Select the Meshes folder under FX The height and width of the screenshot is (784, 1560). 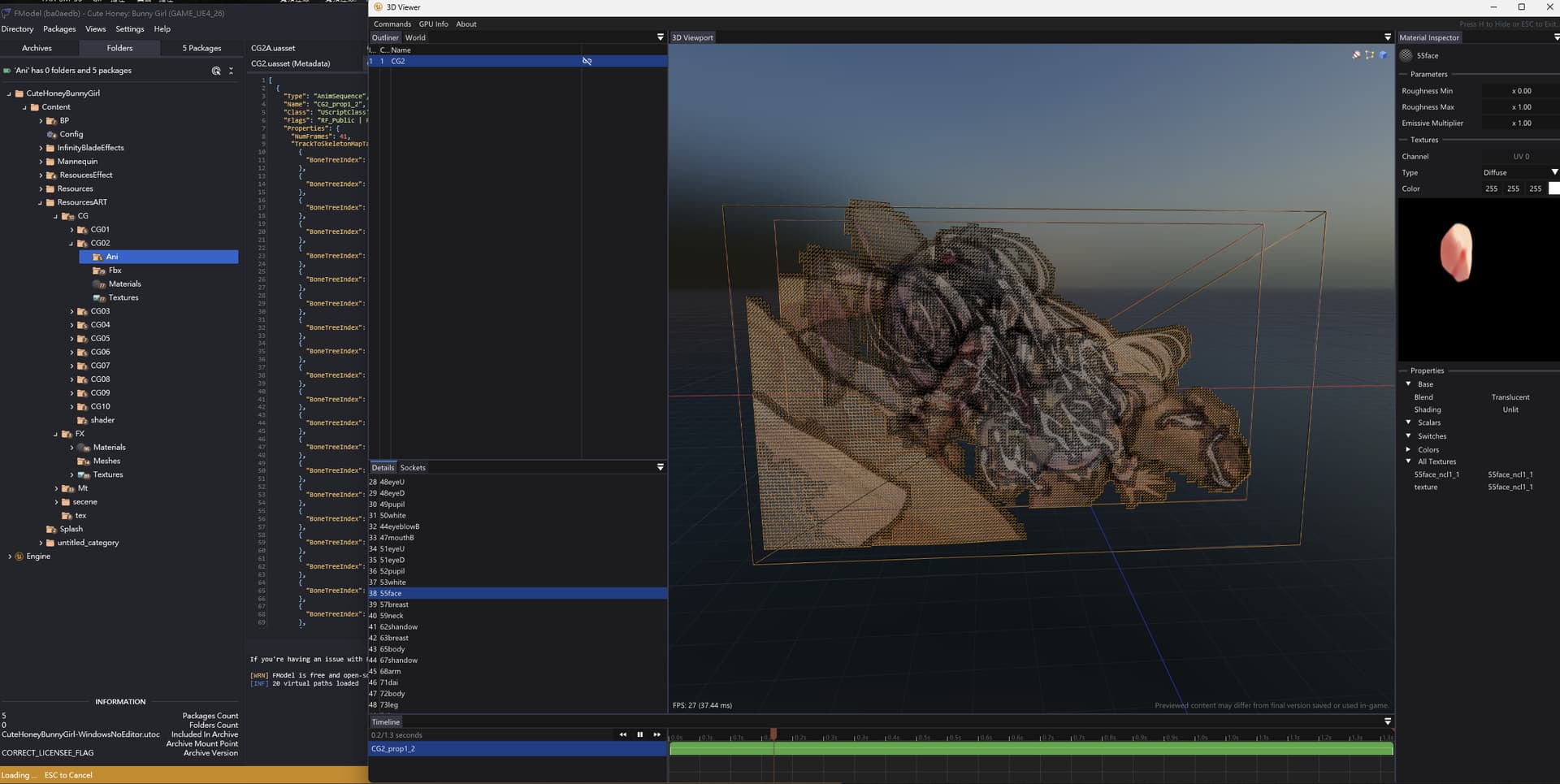pos(106,461)
